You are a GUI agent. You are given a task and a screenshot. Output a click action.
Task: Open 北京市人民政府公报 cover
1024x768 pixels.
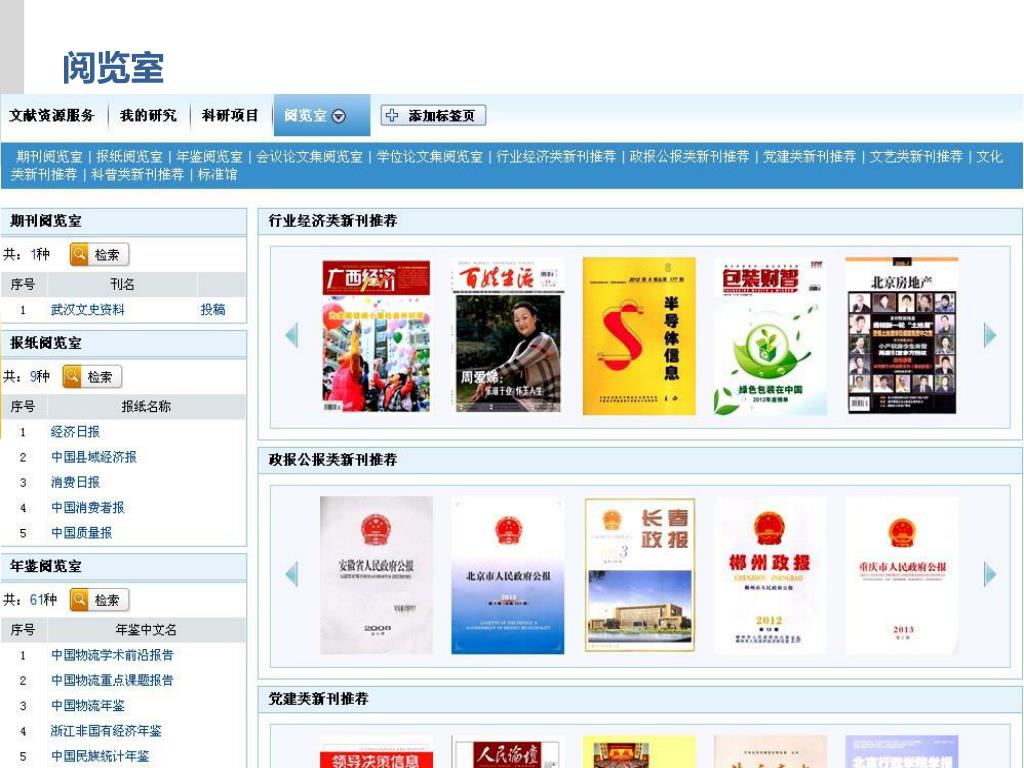pyautogui.click(x=508, y=575)
